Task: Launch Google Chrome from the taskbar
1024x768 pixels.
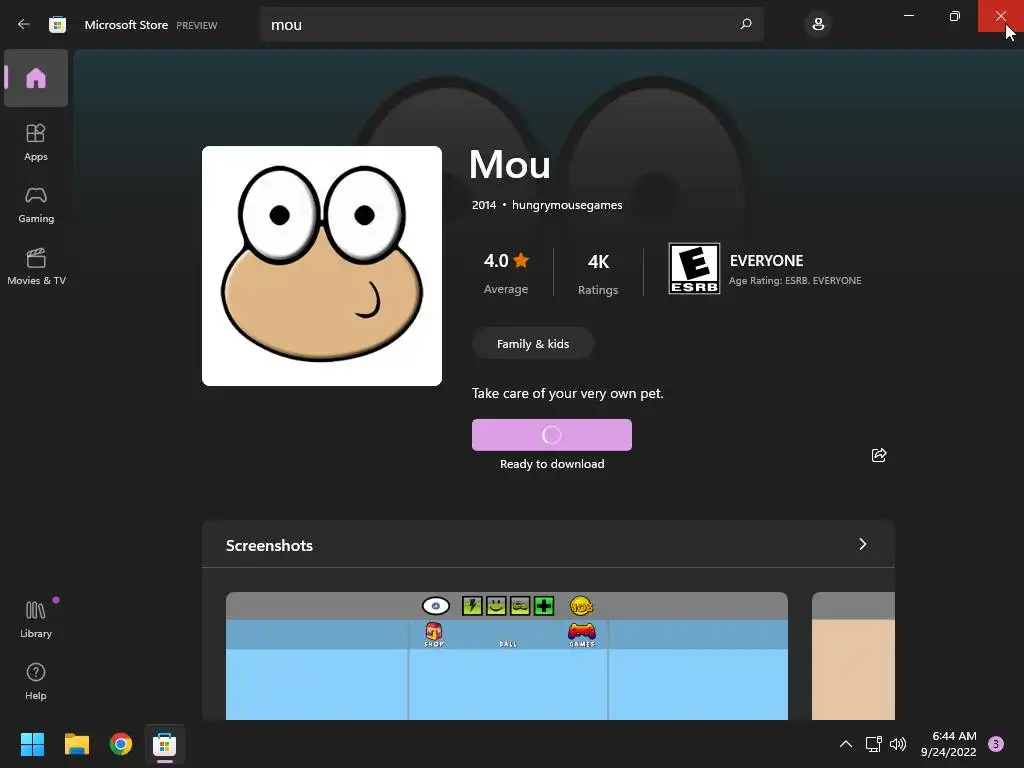Action: pos(121,744)
